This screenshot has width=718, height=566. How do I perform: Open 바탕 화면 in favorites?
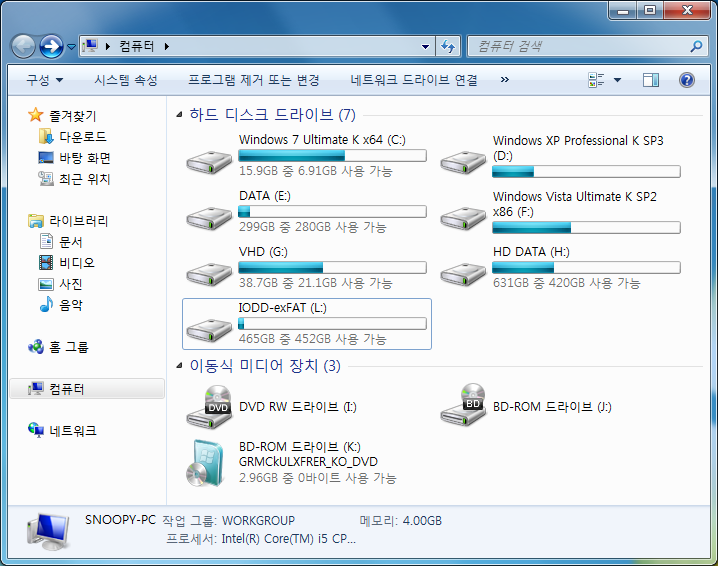(85, 158)
